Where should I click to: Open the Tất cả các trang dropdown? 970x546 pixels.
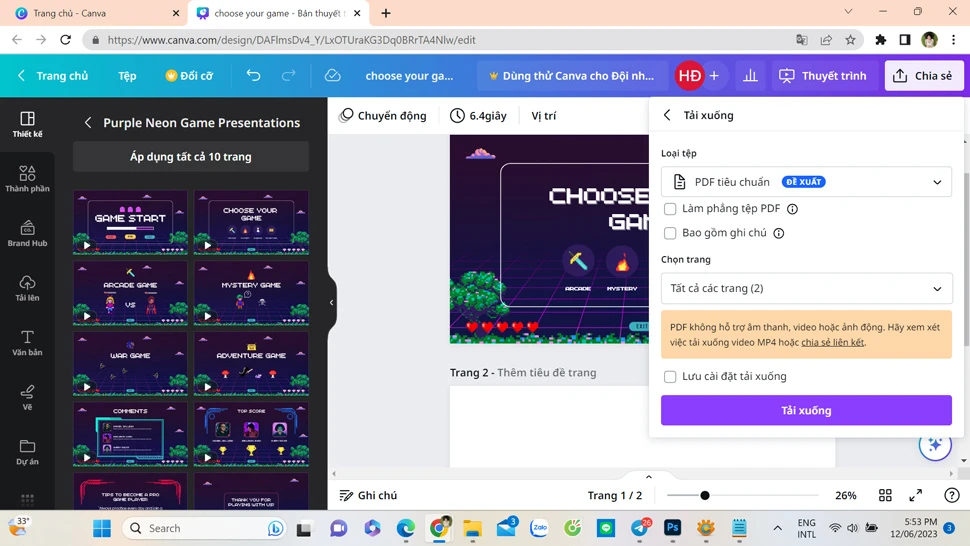(806, 288)
